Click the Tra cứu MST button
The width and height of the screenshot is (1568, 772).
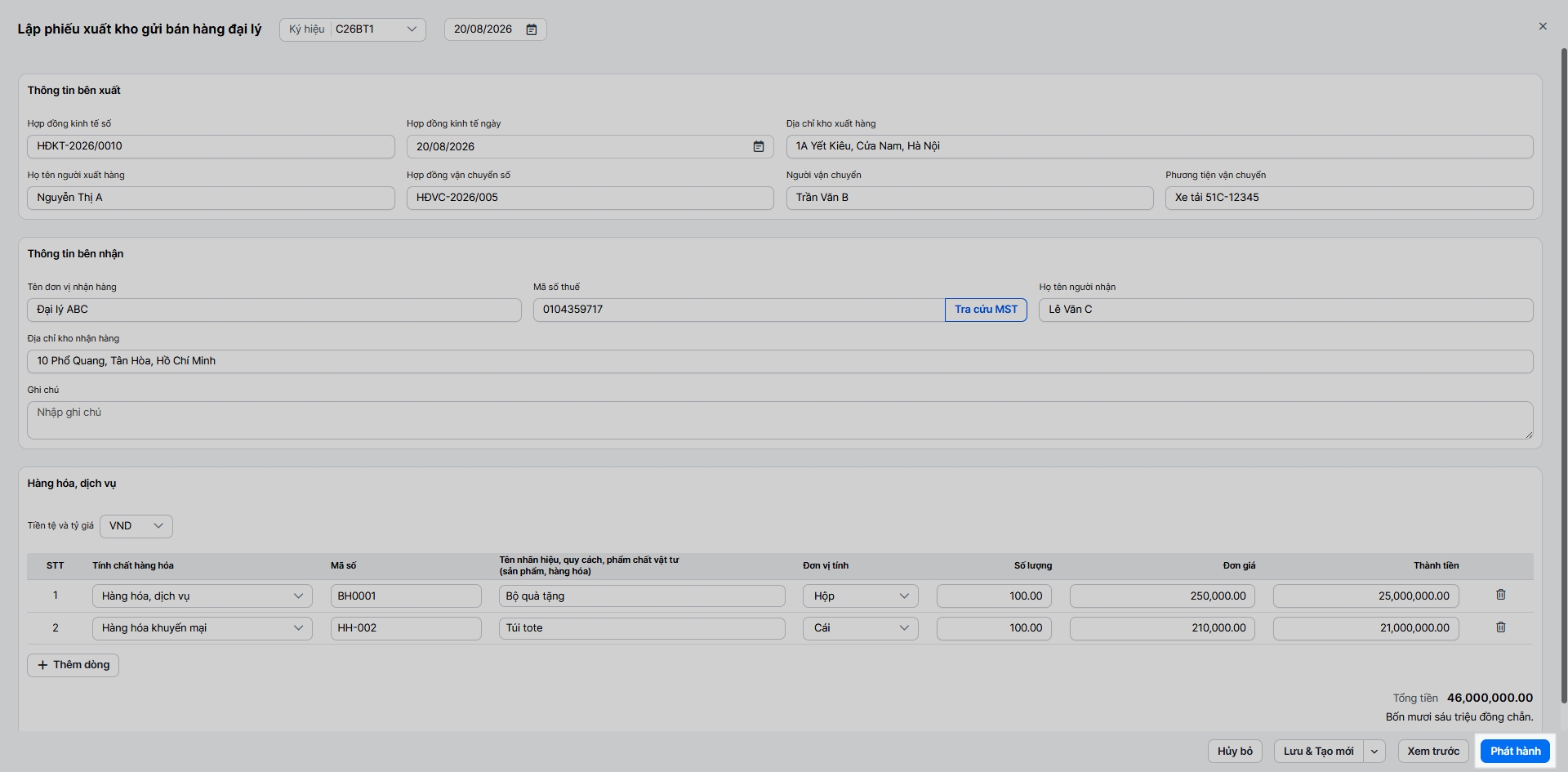(986, 310)
